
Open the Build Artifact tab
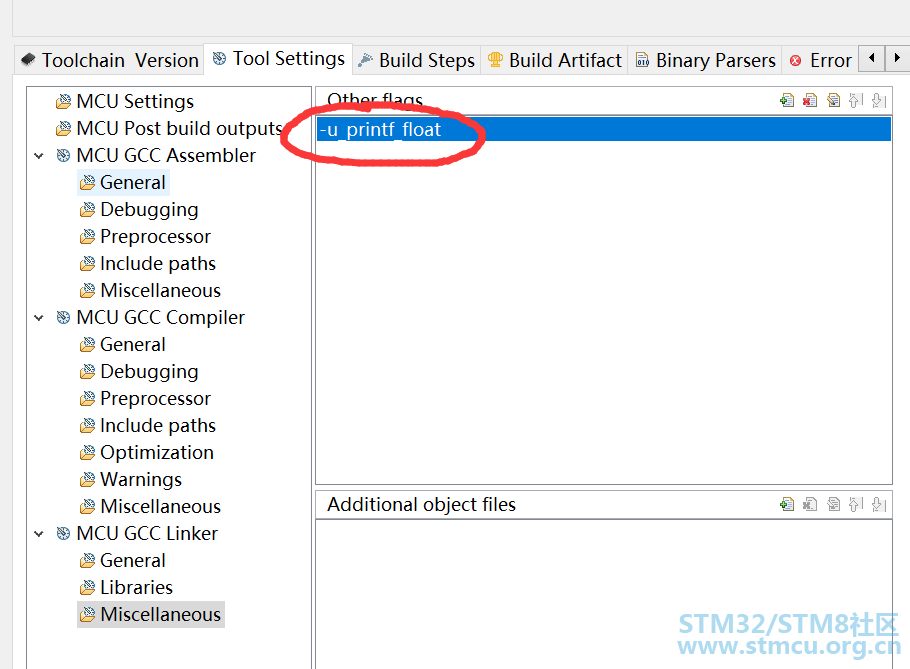pyautogui.click(x=554, y=60)
